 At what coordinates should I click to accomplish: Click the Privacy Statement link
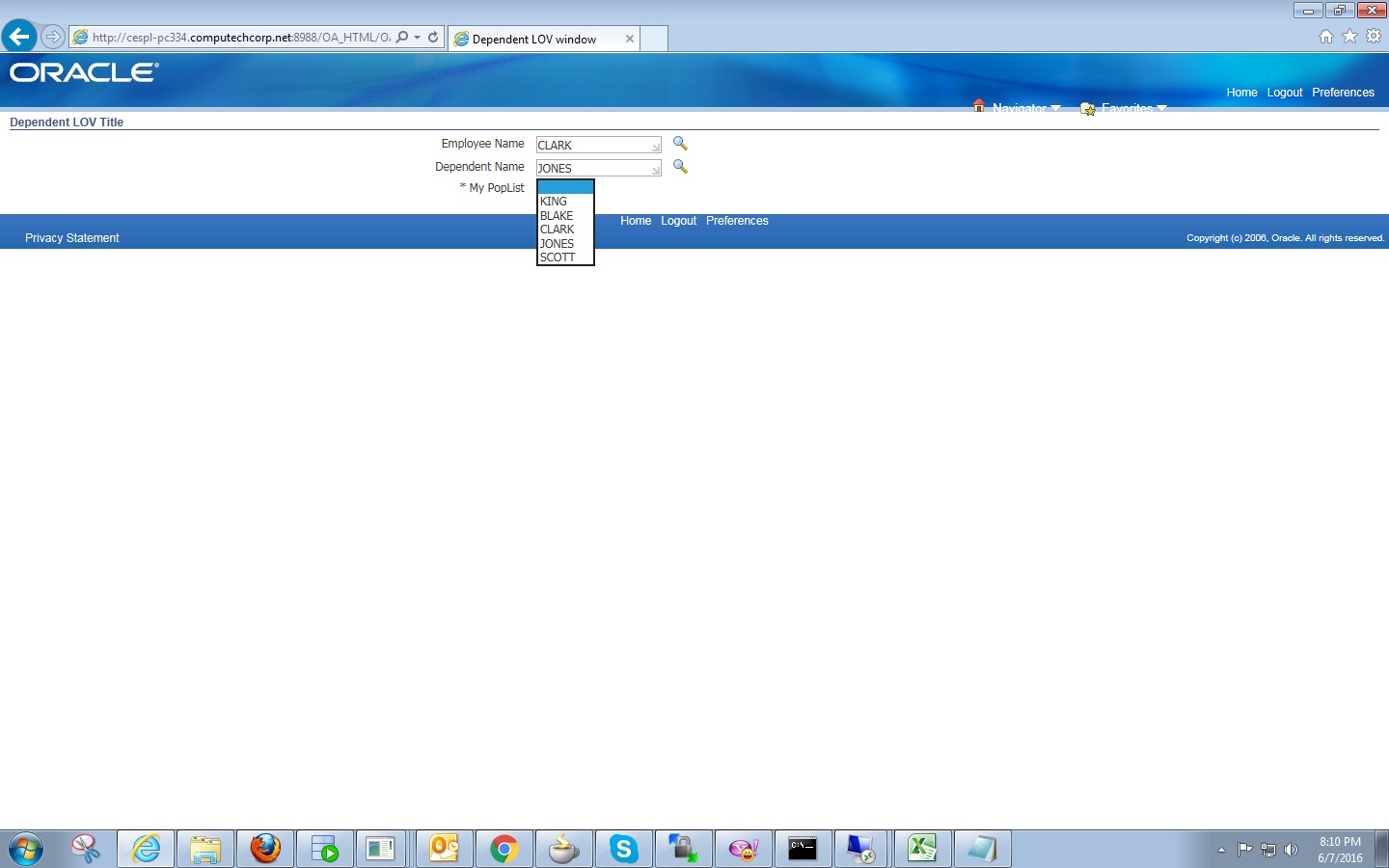[71, 237]
